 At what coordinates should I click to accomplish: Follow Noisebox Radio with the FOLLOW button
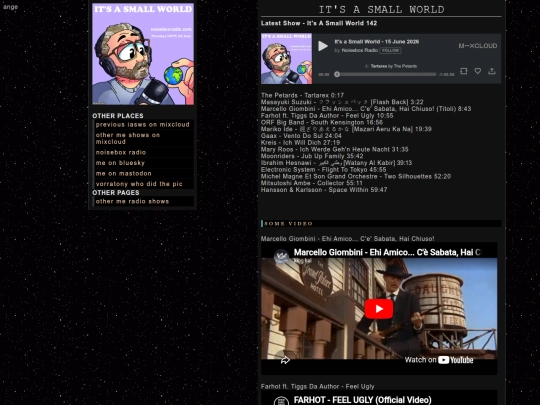pos(390,50)
